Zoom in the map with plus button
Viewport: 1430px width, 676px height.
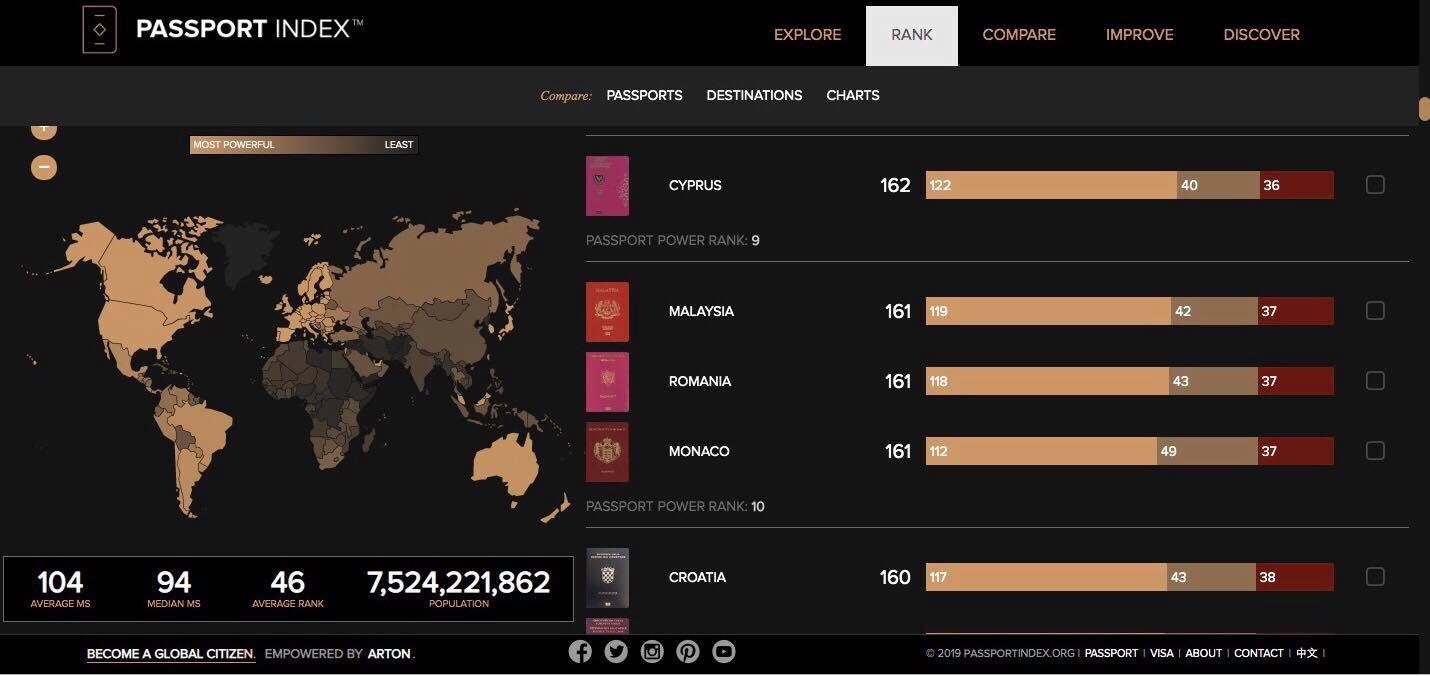tap(44, 129)
